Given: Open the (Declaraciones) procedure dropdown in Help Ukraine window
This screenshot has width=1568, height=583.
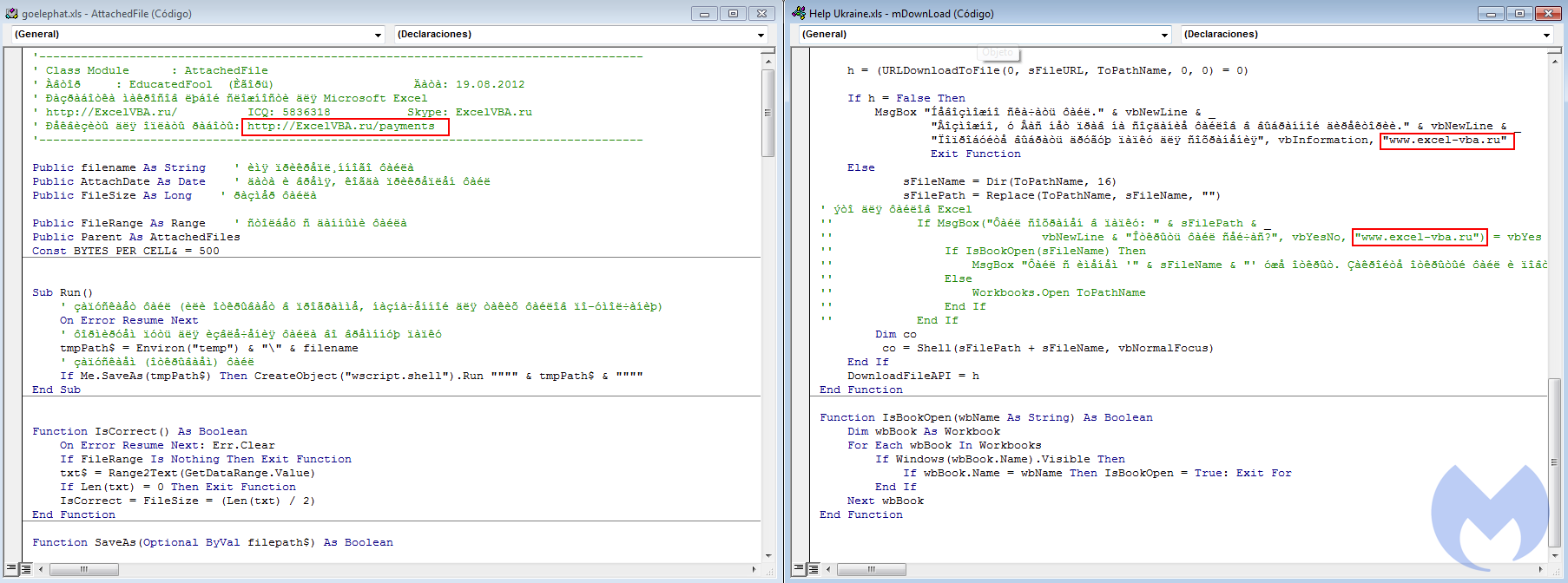Looking at the screenshot, I should coord(1546,35).
